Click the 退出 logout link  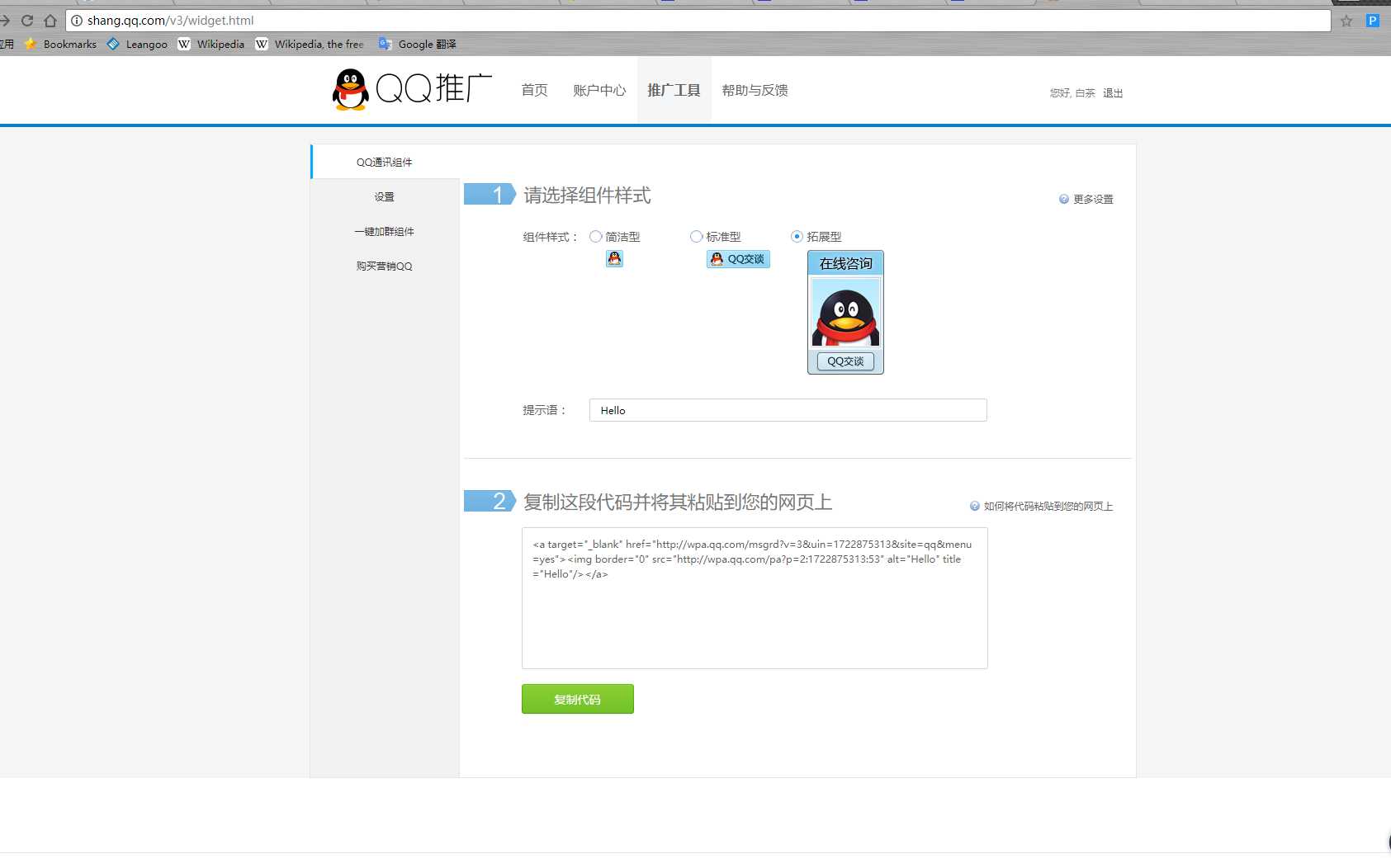(1113, 93)
